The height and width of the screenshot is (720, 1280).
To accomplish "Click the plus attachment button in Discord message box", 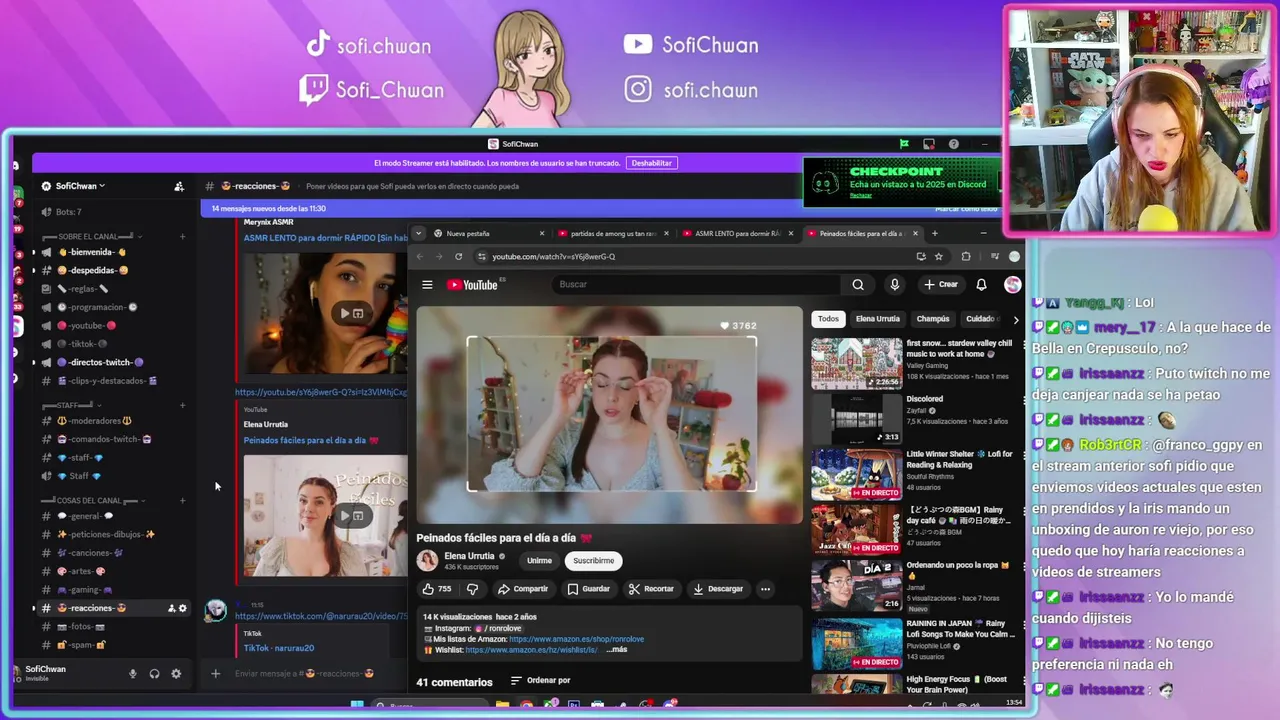I will [x=215, y=674].
